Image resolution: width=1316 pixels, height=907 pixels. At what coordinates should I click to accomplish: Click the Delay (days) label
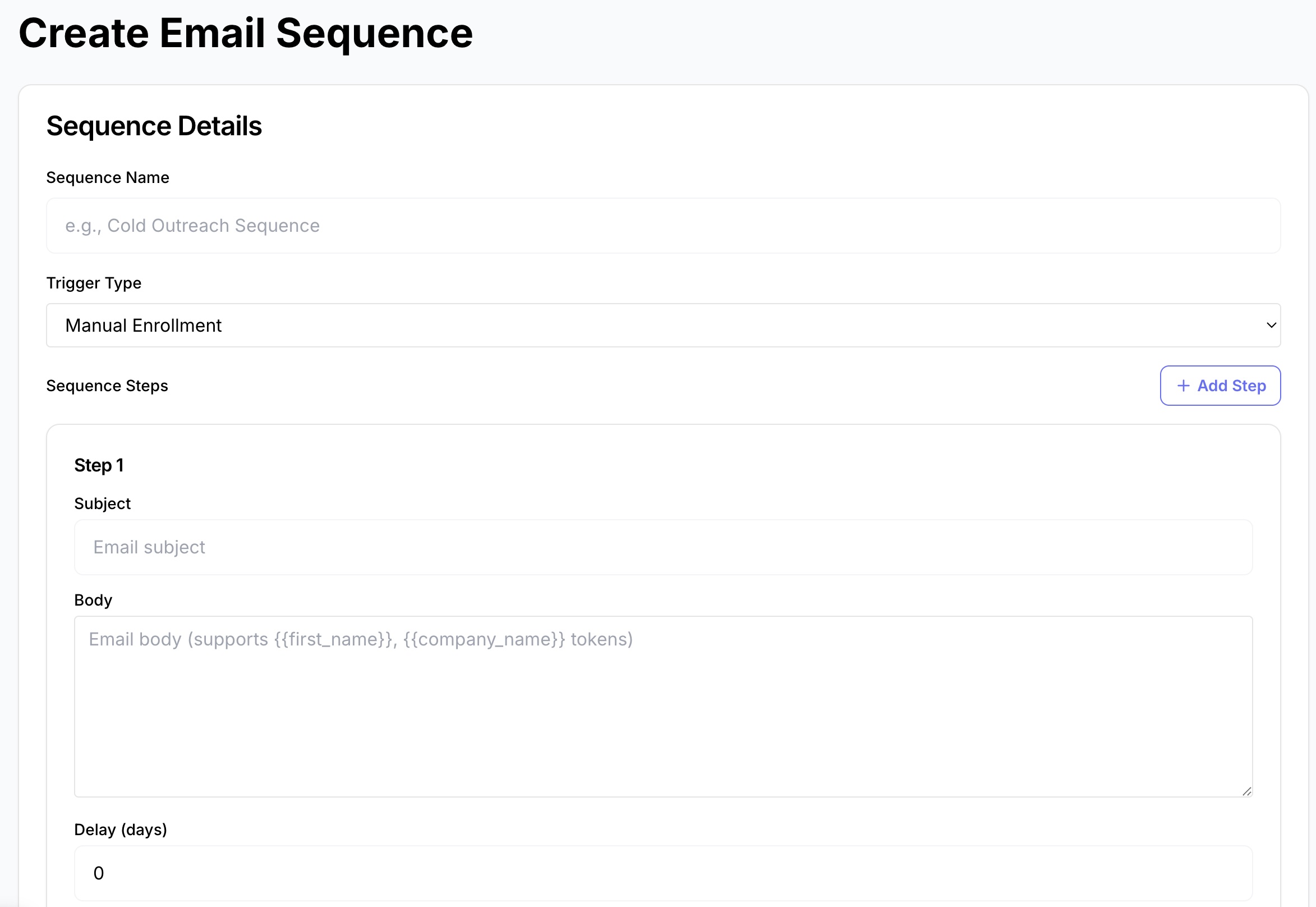[121, 830]
